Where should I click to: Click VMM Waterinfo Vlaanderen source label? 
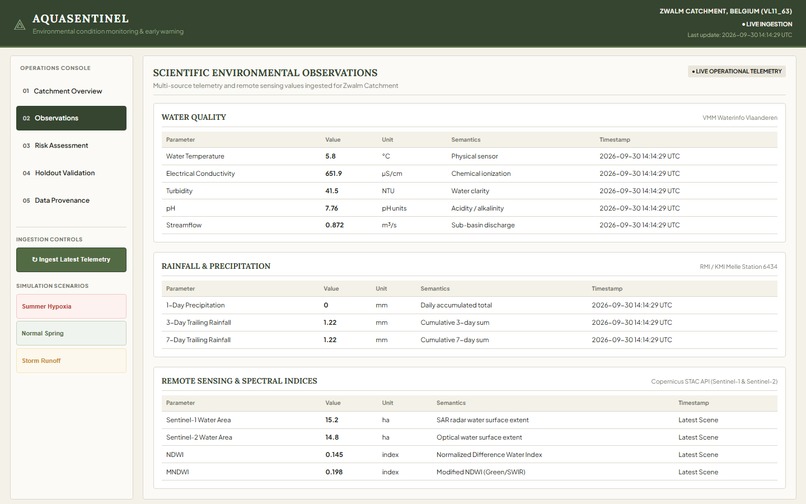click(740, 118)
